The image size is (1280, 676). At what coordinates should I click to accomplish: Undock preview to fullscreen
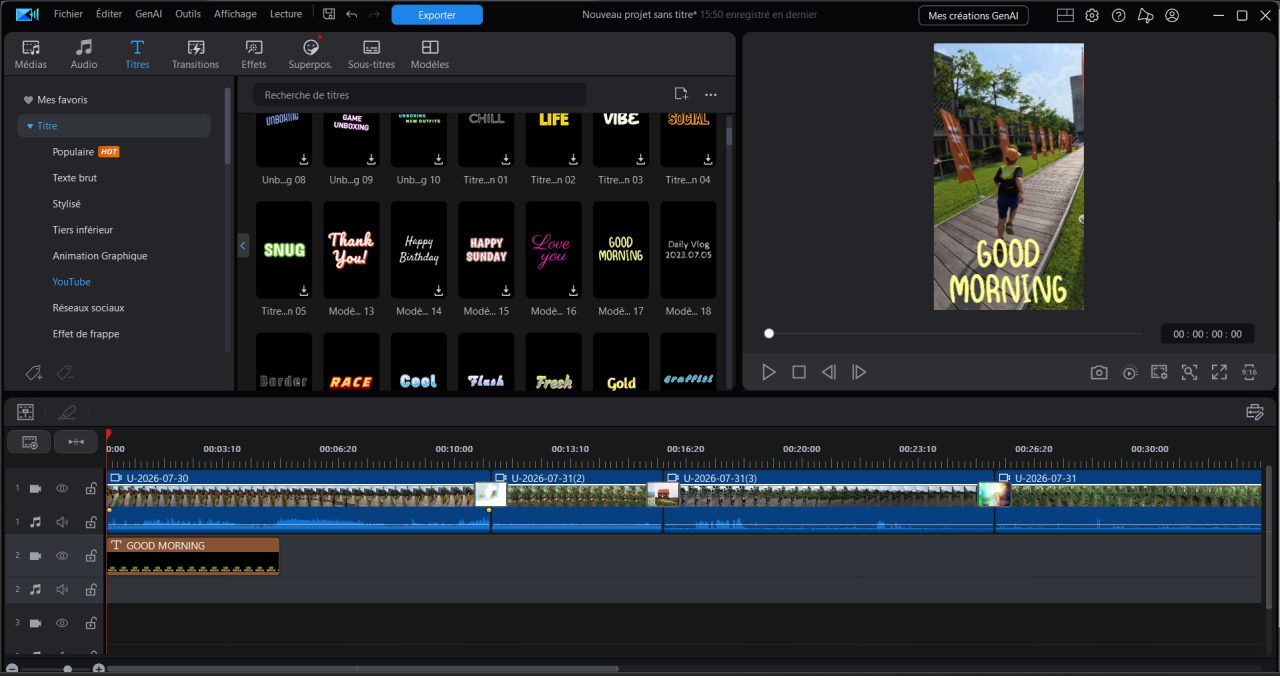[1219, 372]
